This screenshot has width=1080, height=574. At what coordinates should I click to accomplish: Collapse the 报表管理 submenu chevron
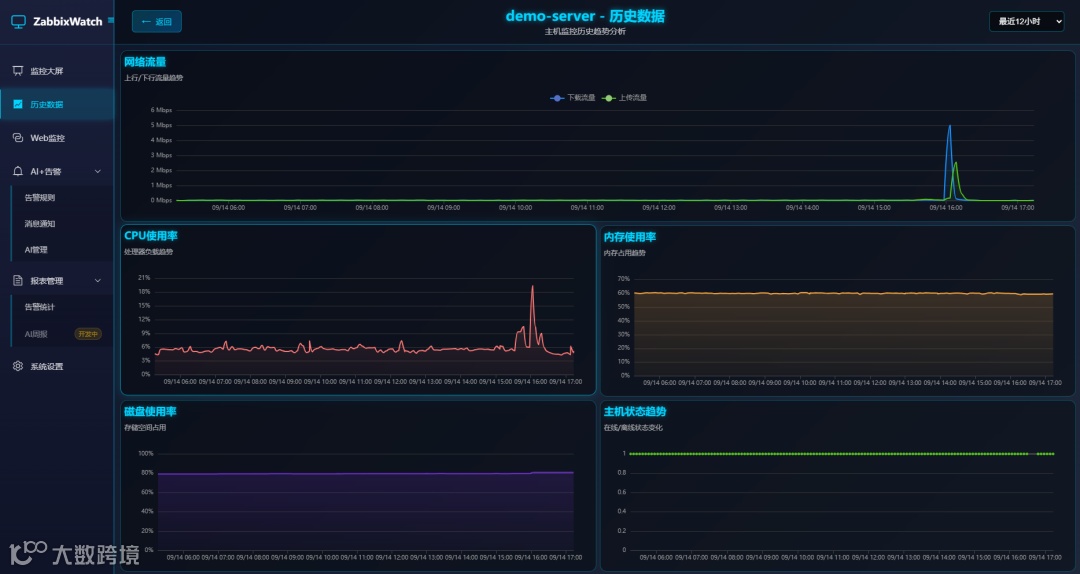[98, 280]
